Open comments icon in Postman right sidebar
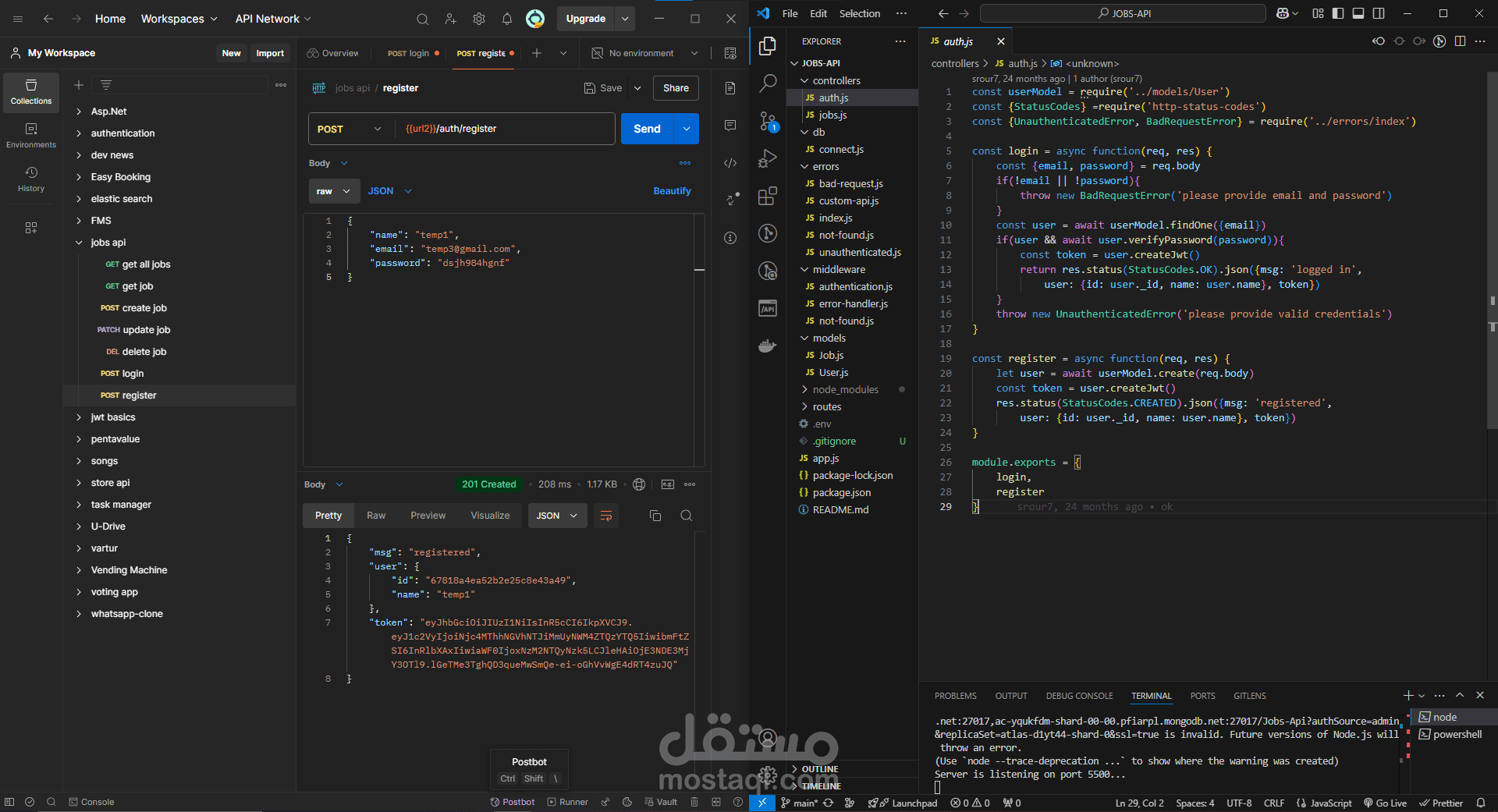Image resolution: width=1498 pixels, height=812 pixels. pyautogui.click(x=730, y=126)
